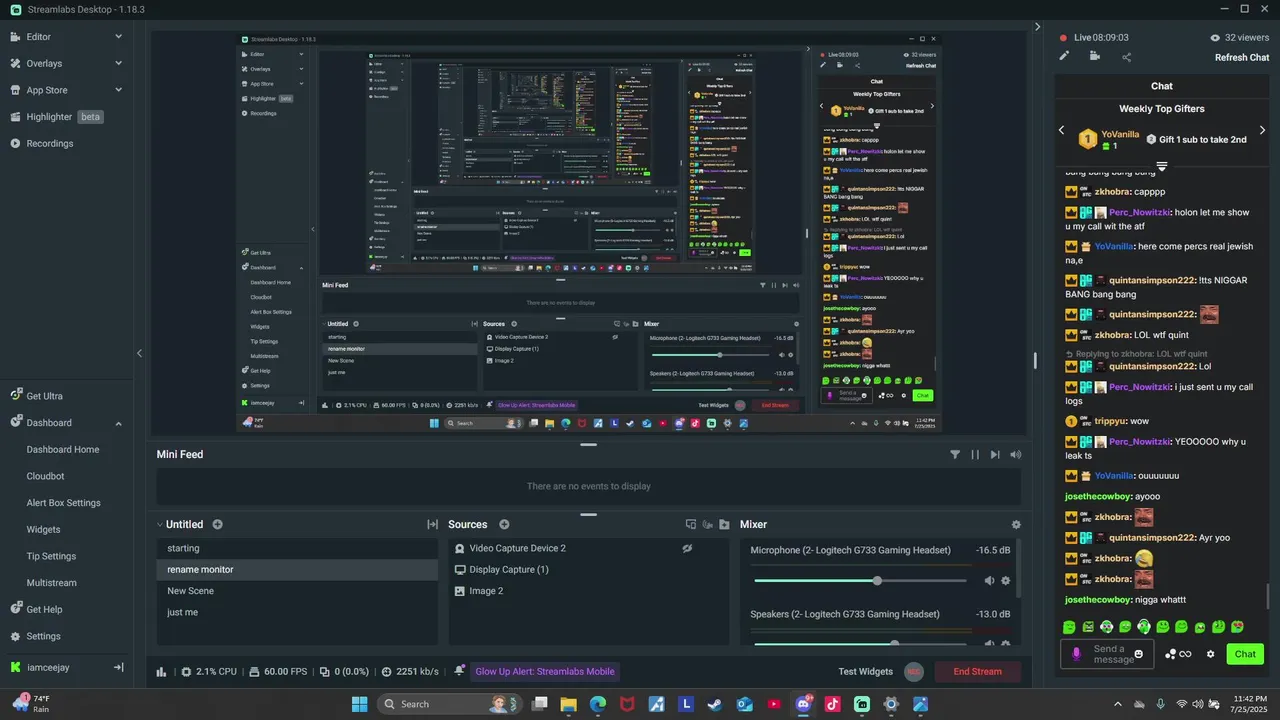Click Refresh Chat
The width and height of the screenshot is (1280, 720).
pos(1242,57)
